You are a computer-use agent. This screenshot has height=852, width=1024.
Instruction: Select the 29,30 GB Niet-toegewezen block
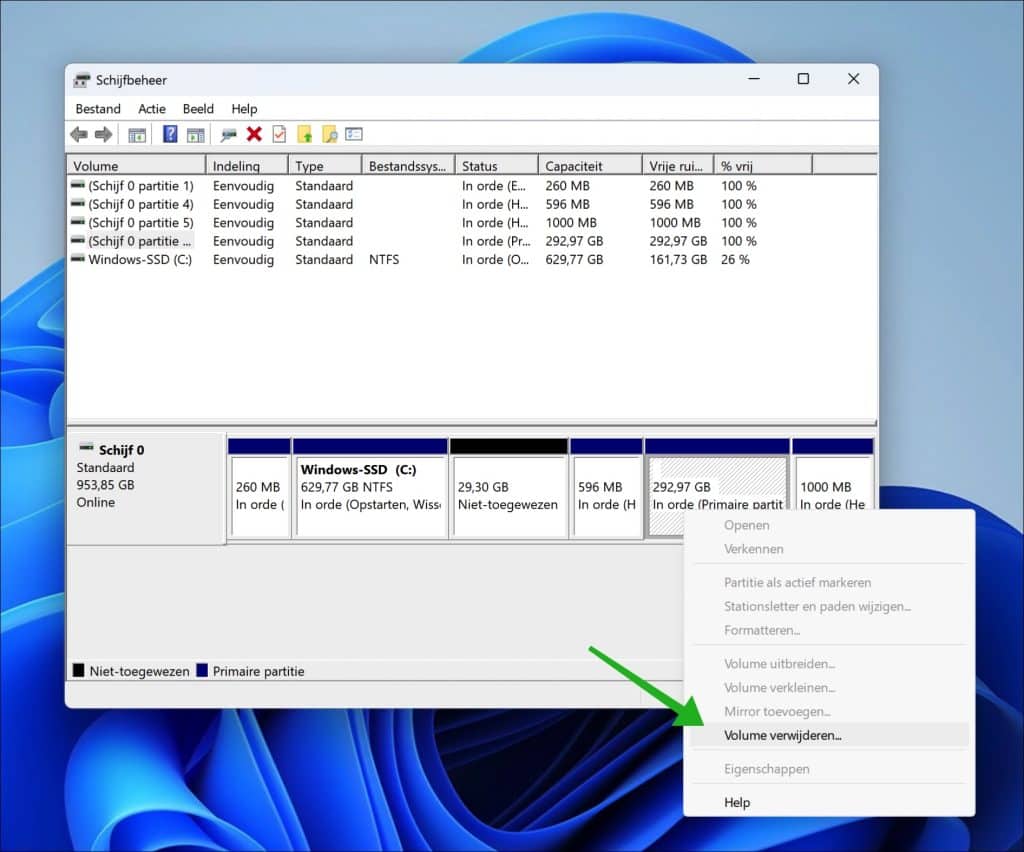click(508, 496)
